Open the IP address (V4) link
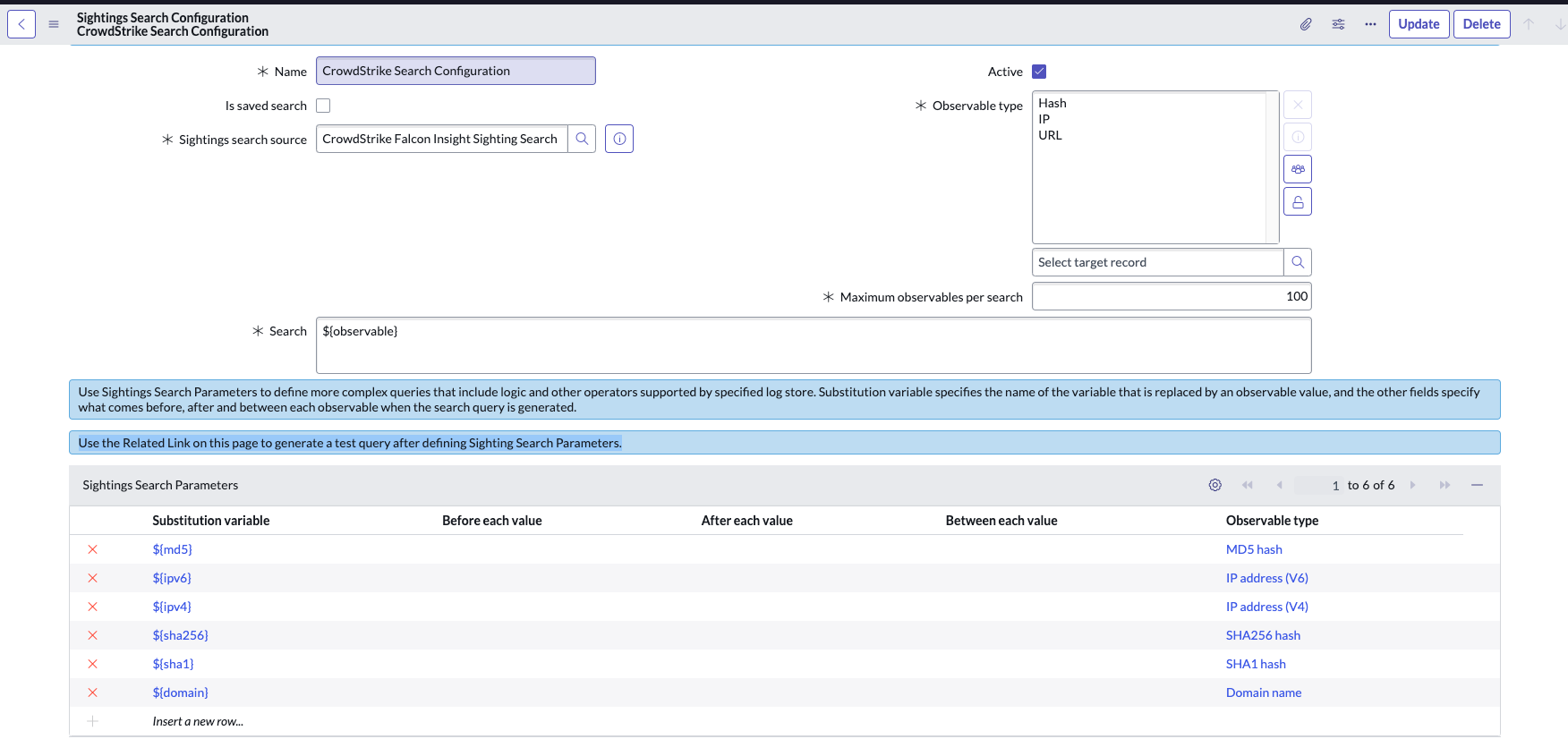Image resolution: width=1568 pixels, height=756 pixels. pos(1266,607)
